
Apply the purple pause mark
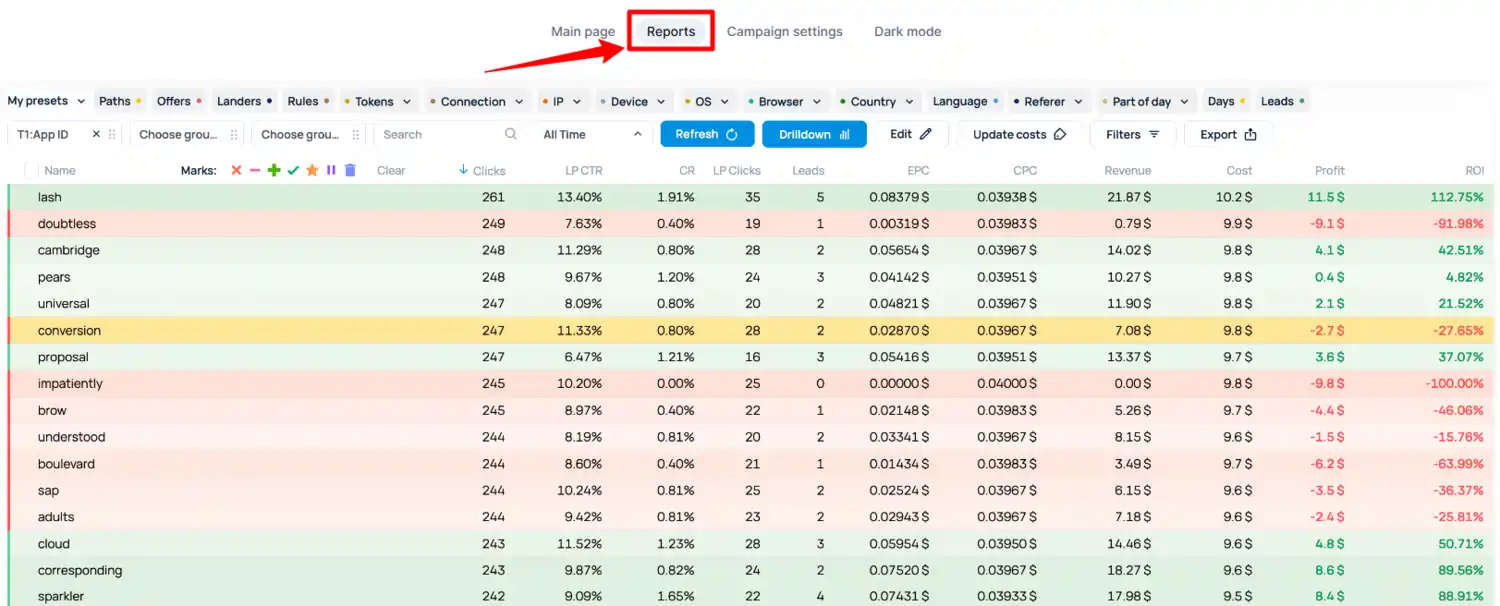coord(331,171)
